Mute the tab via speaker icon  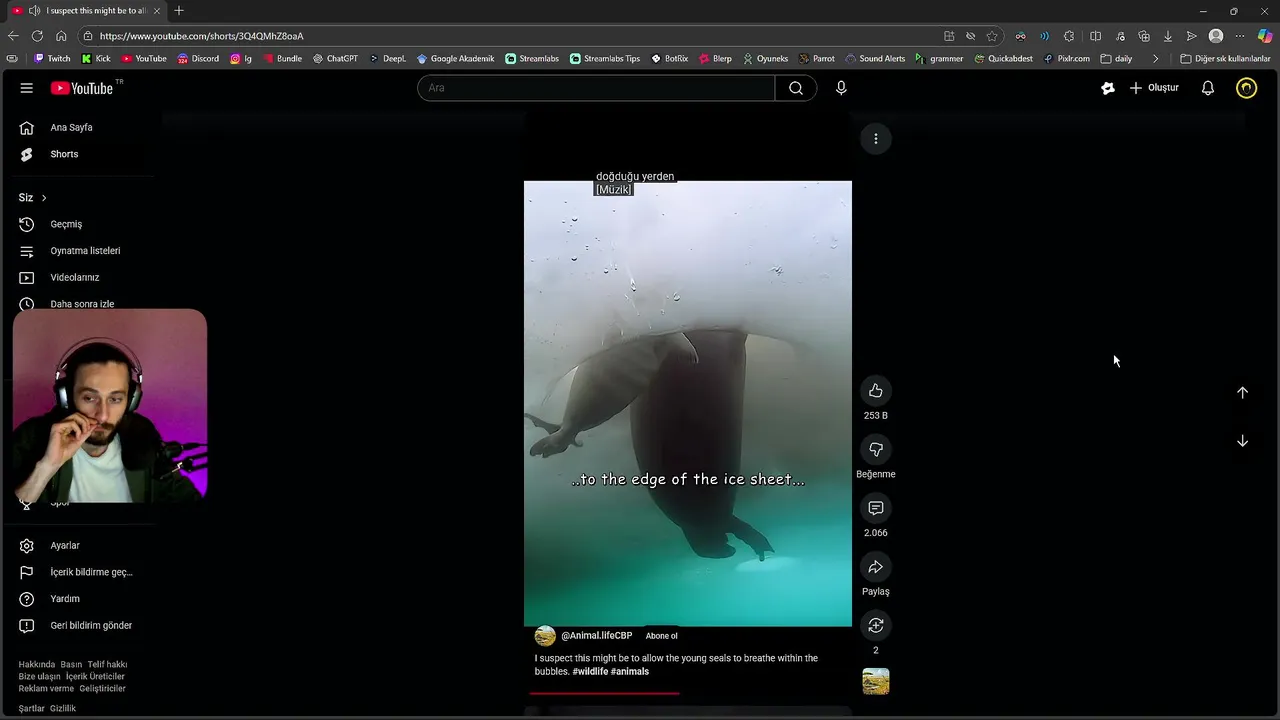tap(34, 11)
